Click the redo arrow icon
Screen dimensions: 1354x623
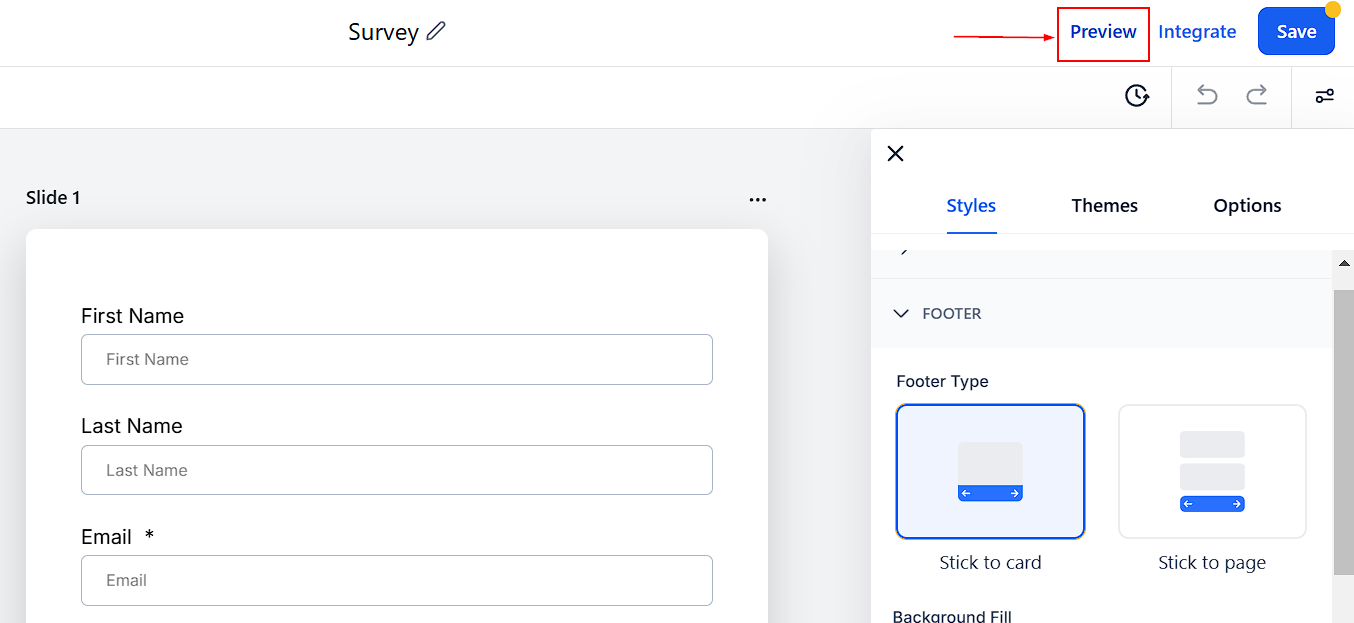(x=1256, y=95)
